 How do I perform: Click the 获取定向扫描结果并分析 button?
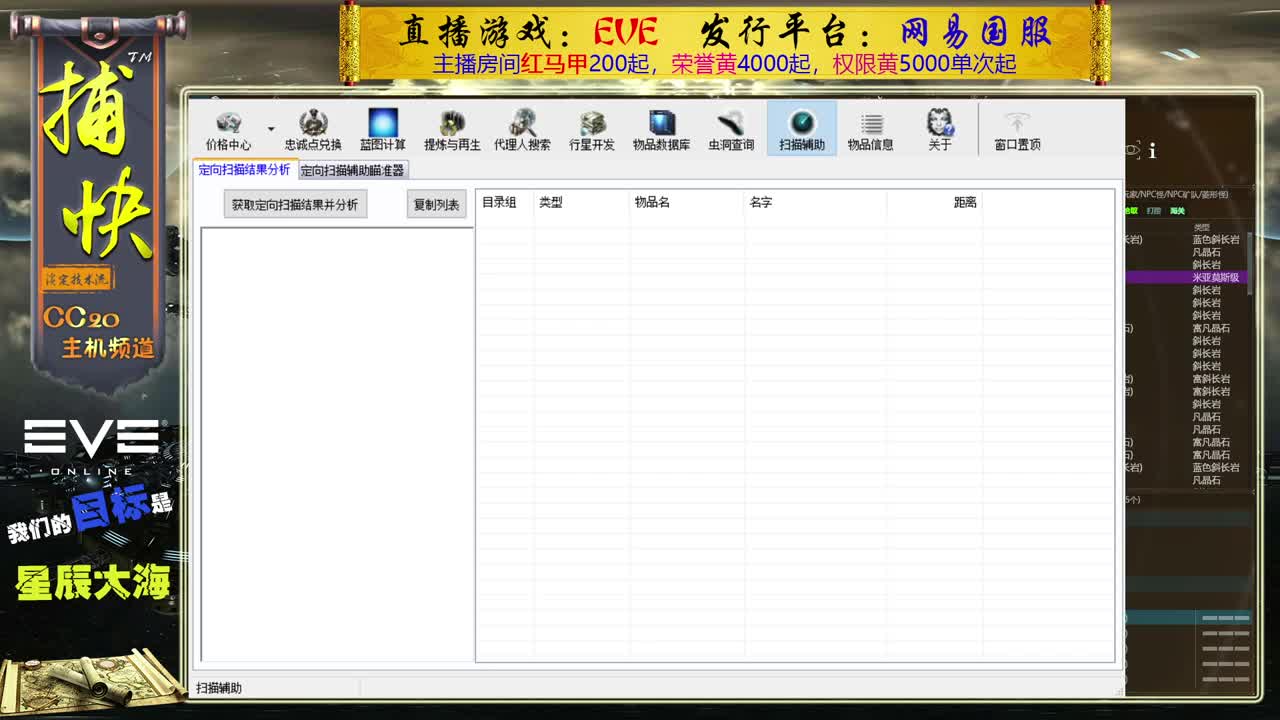[295, 204]
